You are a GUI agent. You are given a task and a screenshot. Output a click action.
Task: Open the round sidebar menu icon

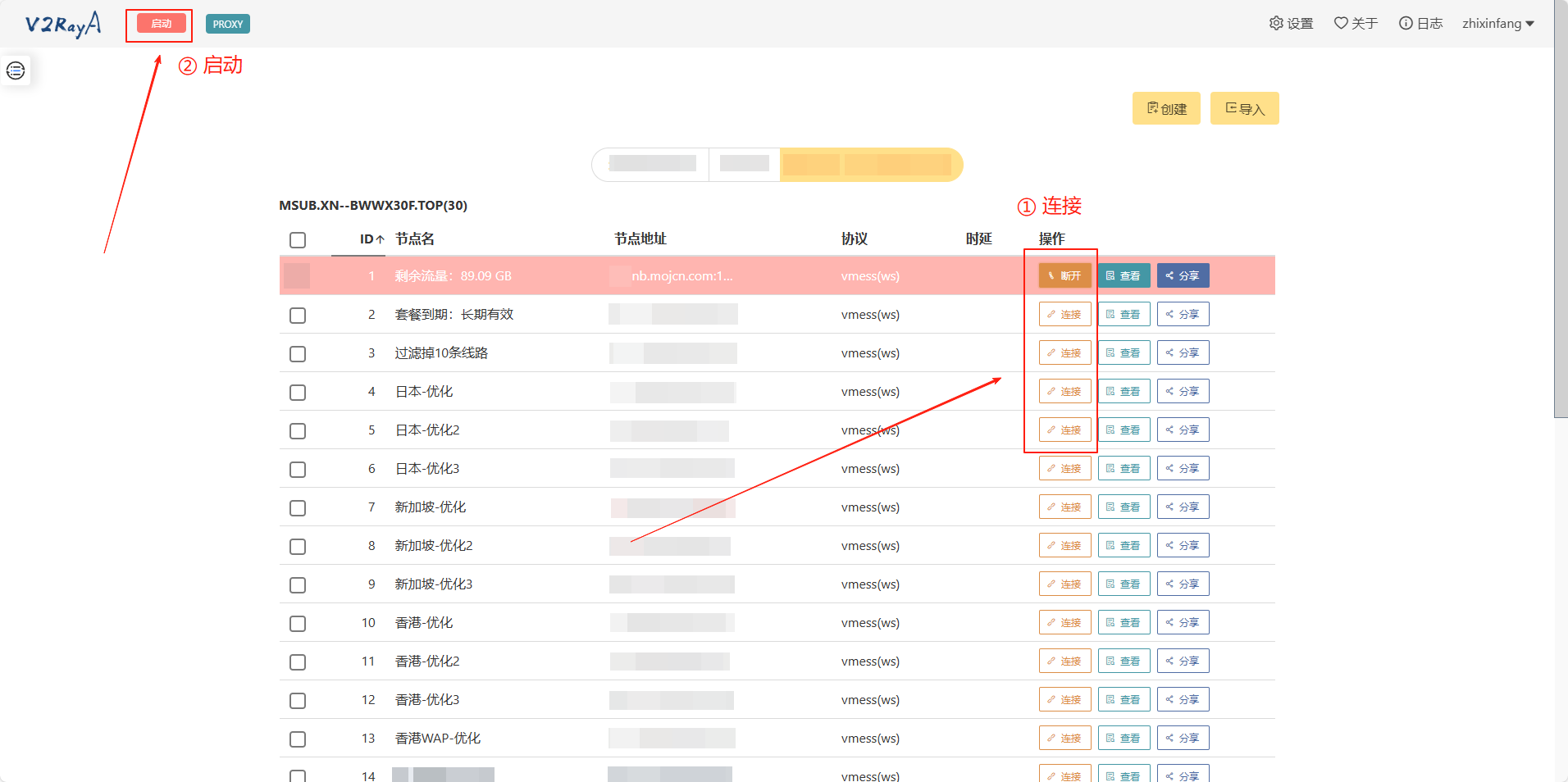tap(16, 71)
